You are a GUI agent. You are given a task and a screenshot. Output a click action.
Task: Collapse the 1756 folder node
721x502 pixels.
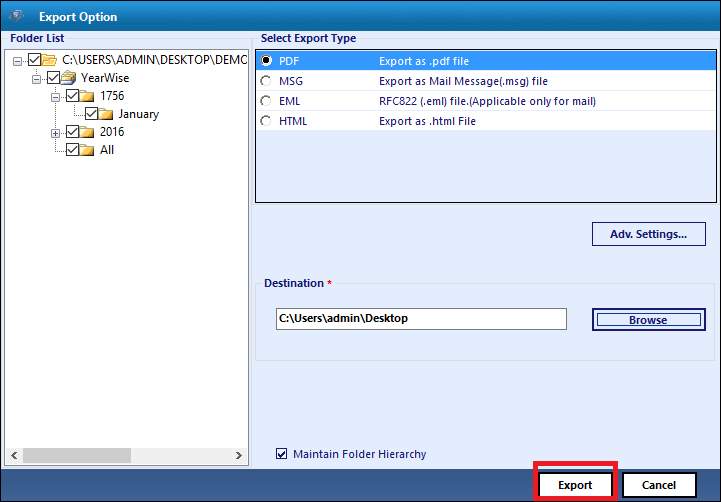pyautogui.click(x=55, y=97)
